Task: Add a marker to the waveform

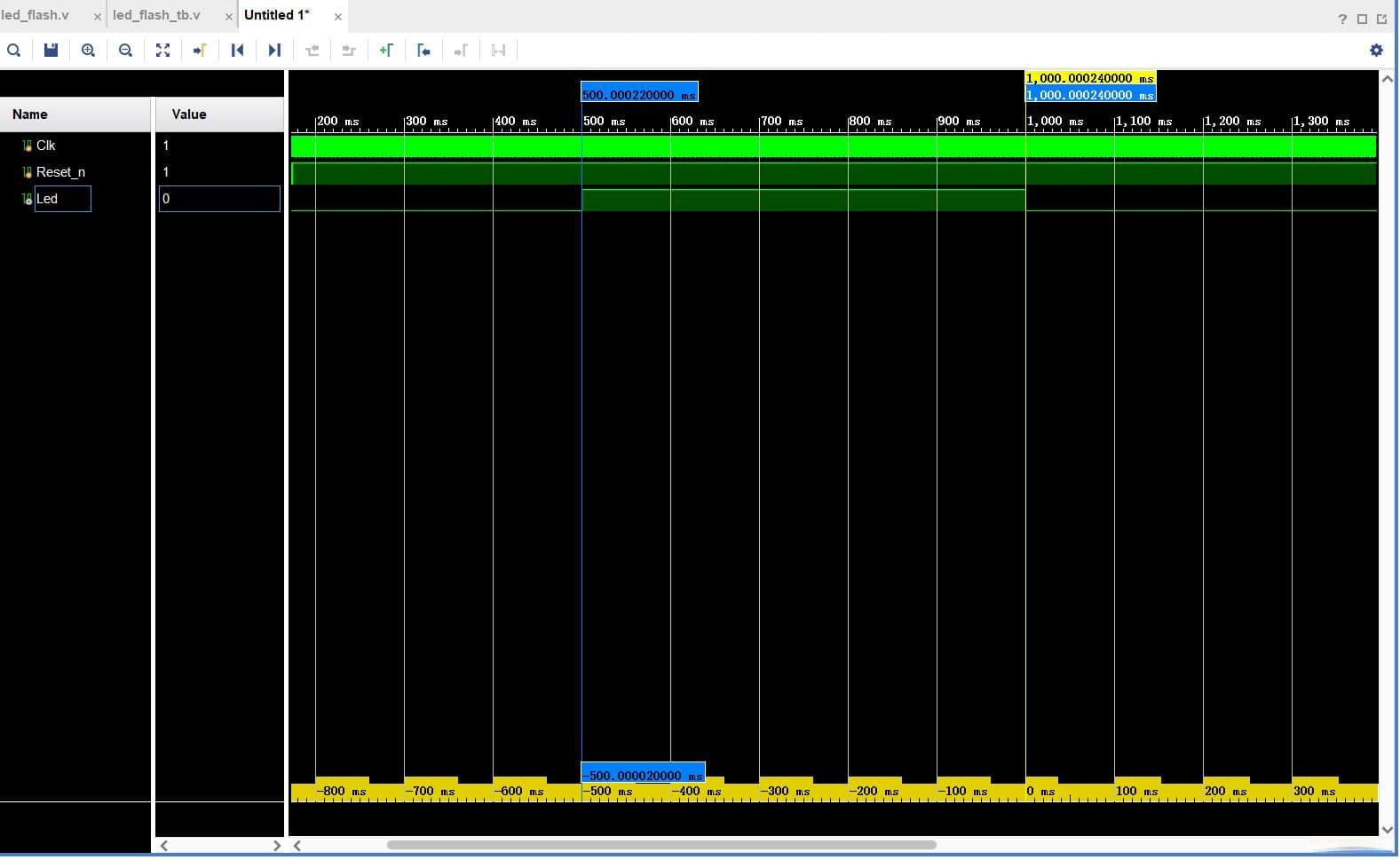Action: (x=386, y=51)
